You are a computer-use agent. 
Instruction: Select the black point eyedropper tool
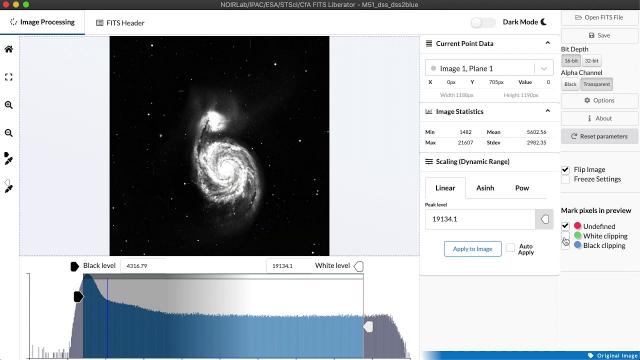click(9, 159)
